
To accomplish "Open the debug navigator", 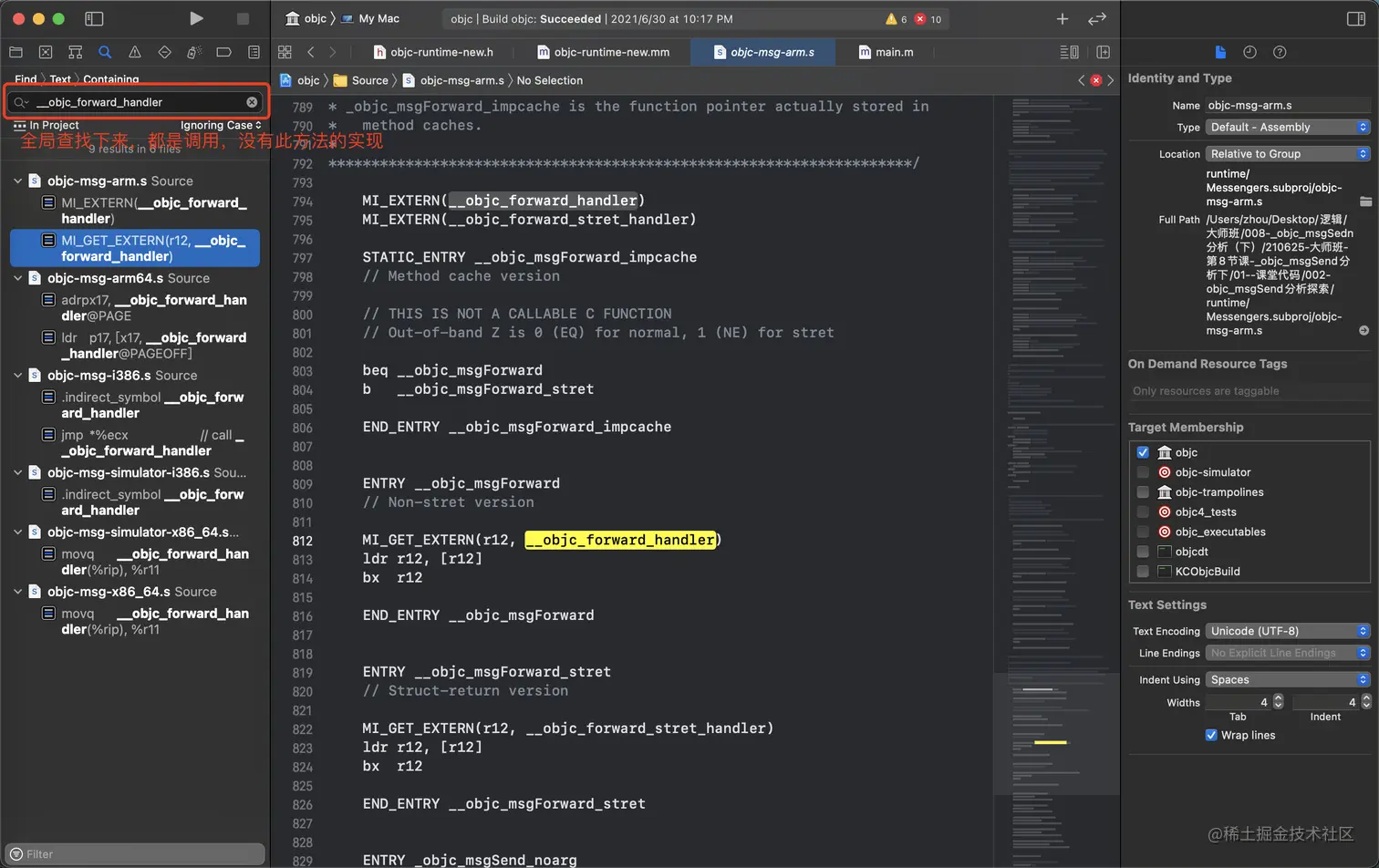I will (193, 52).
